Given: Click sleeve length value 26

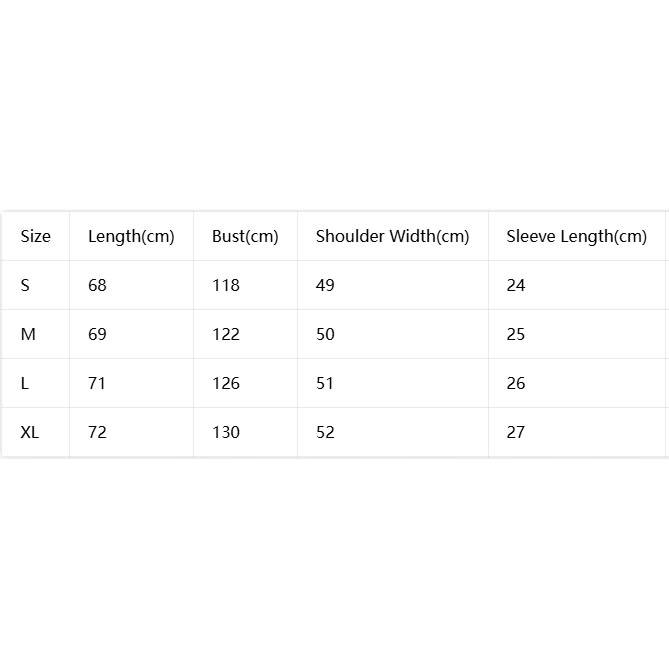Looking at the screenshot, I should coord(516,383).
